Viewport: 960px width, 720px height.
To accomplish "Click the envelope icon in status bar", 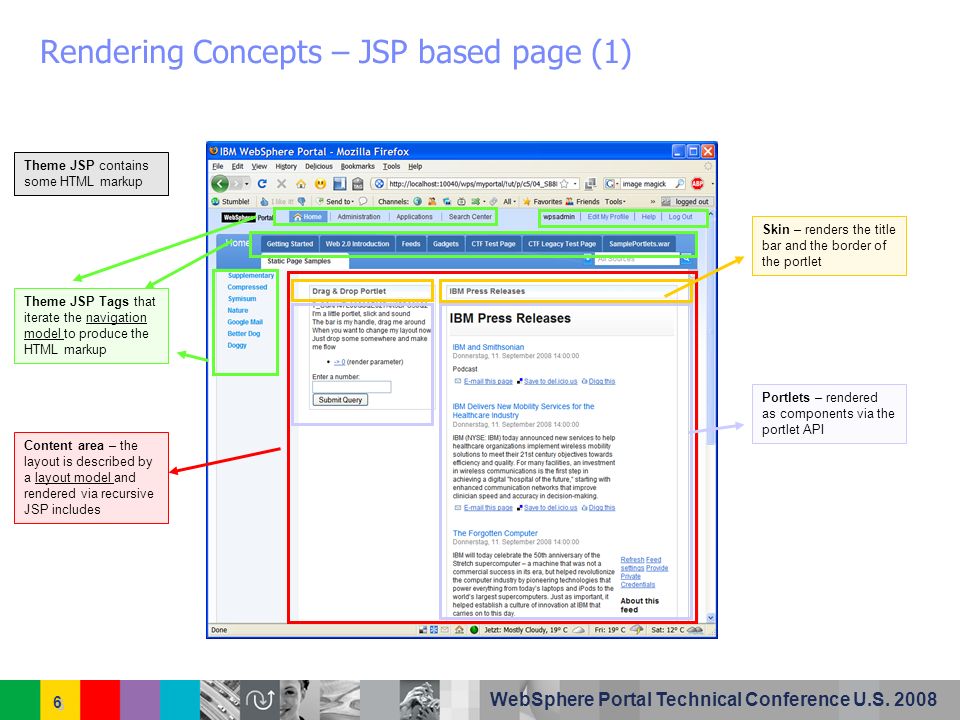I will click(x=445, y=630).
